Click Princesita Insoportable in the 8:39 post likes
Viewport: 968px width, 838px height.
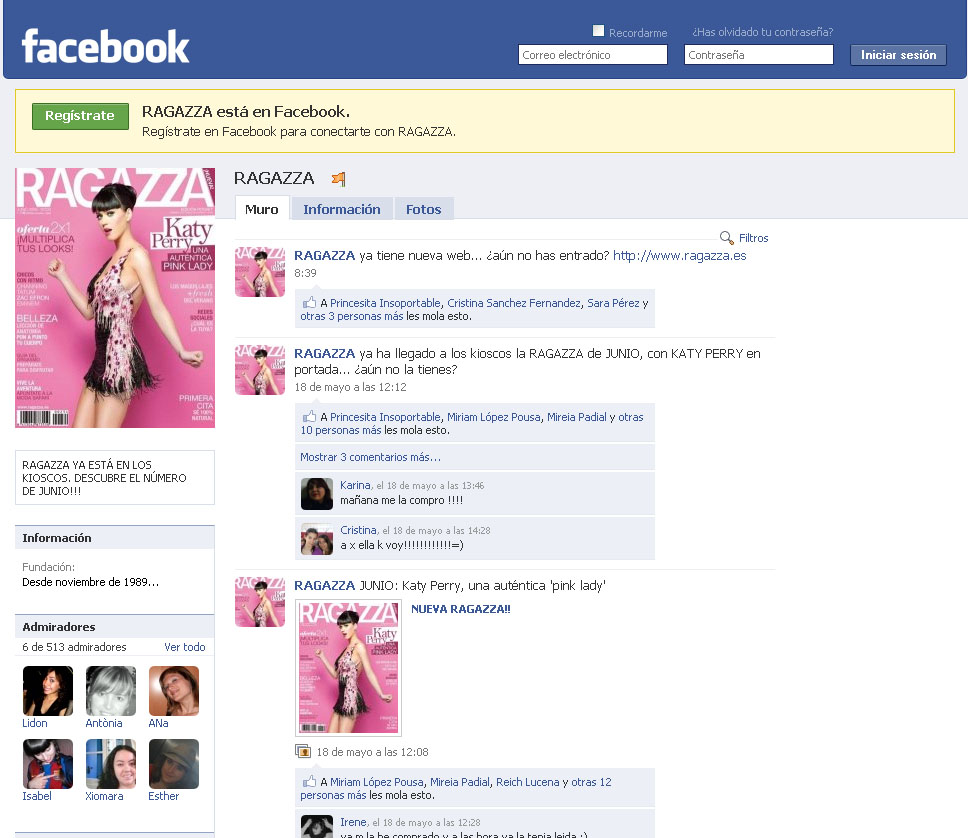click(385, 303)
